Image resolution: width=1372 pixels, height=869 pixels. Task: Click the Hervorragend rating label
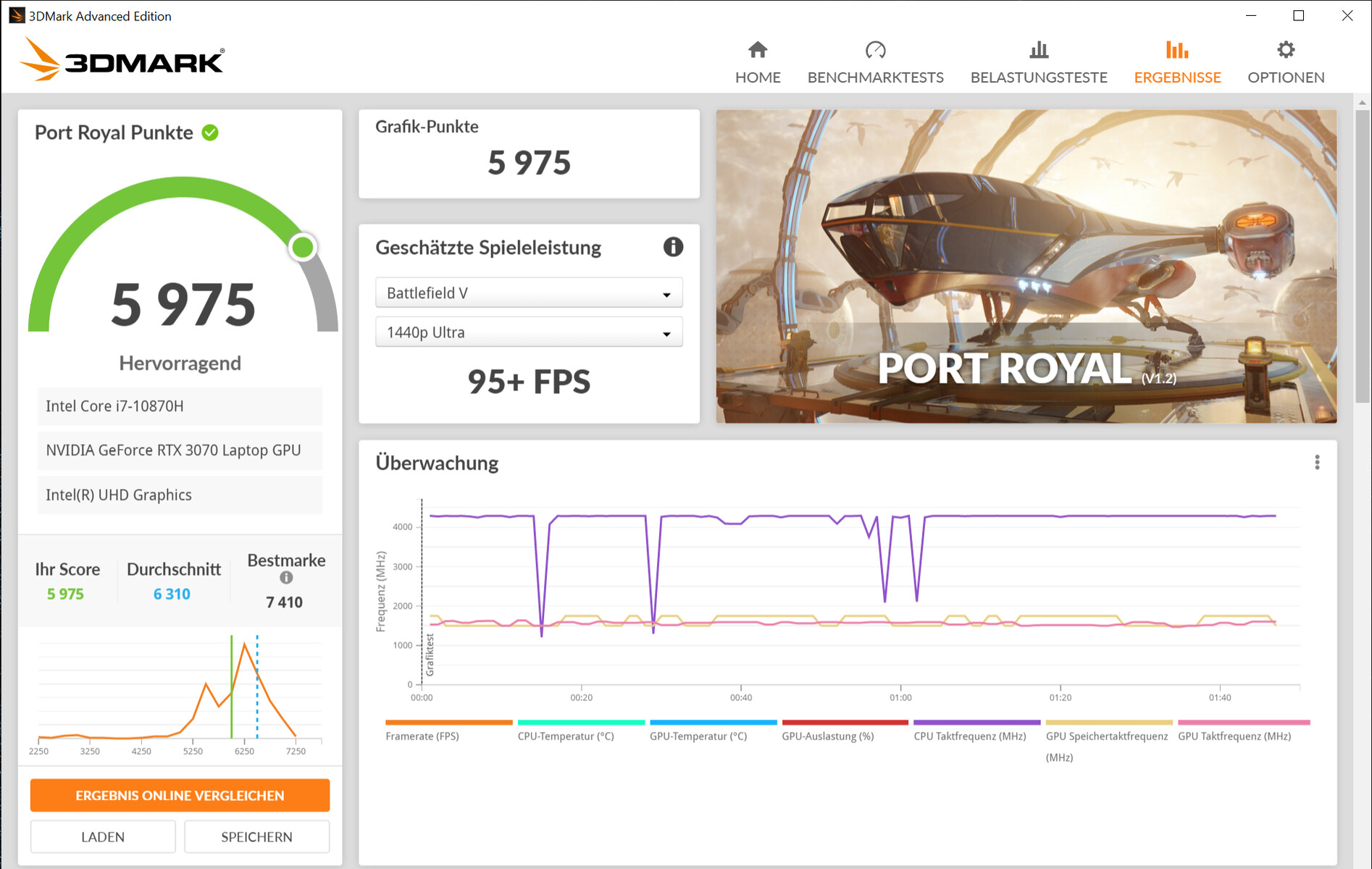click(x=180, y=364)
